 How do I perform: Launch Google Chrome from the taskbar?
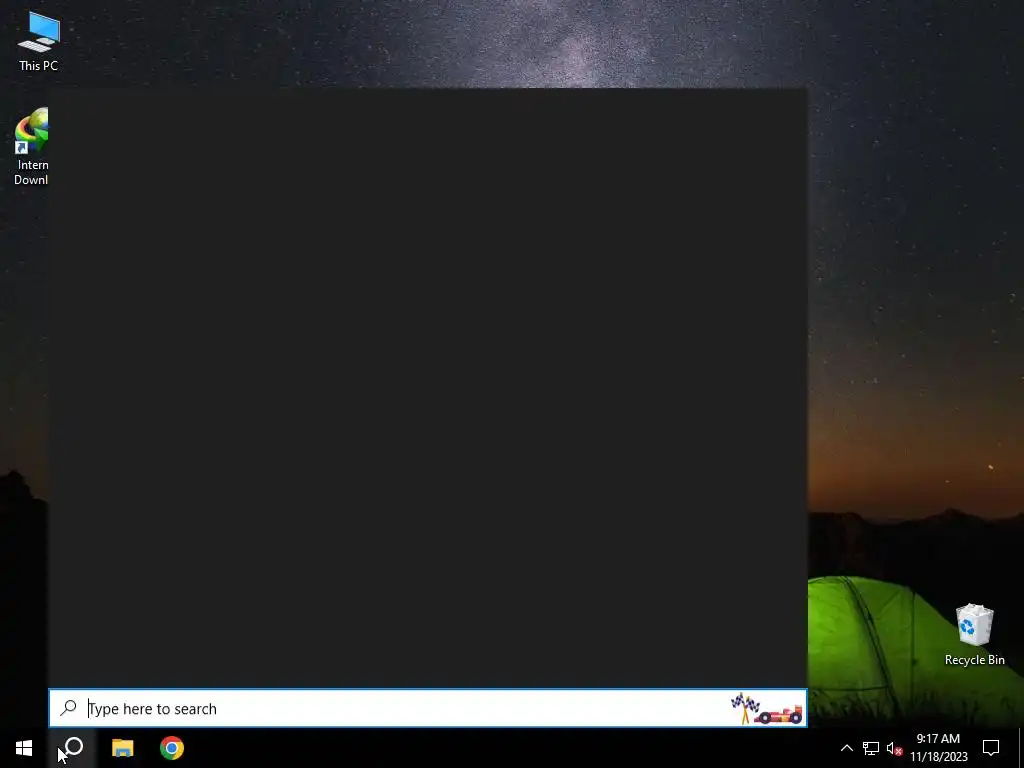pos(172,748)
